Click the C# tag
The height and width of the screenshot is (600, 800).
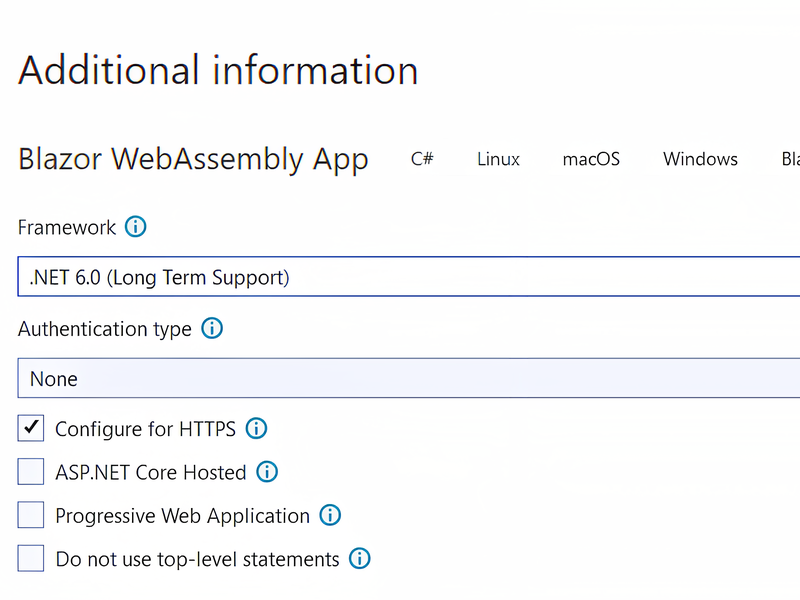tap(422, 159)
